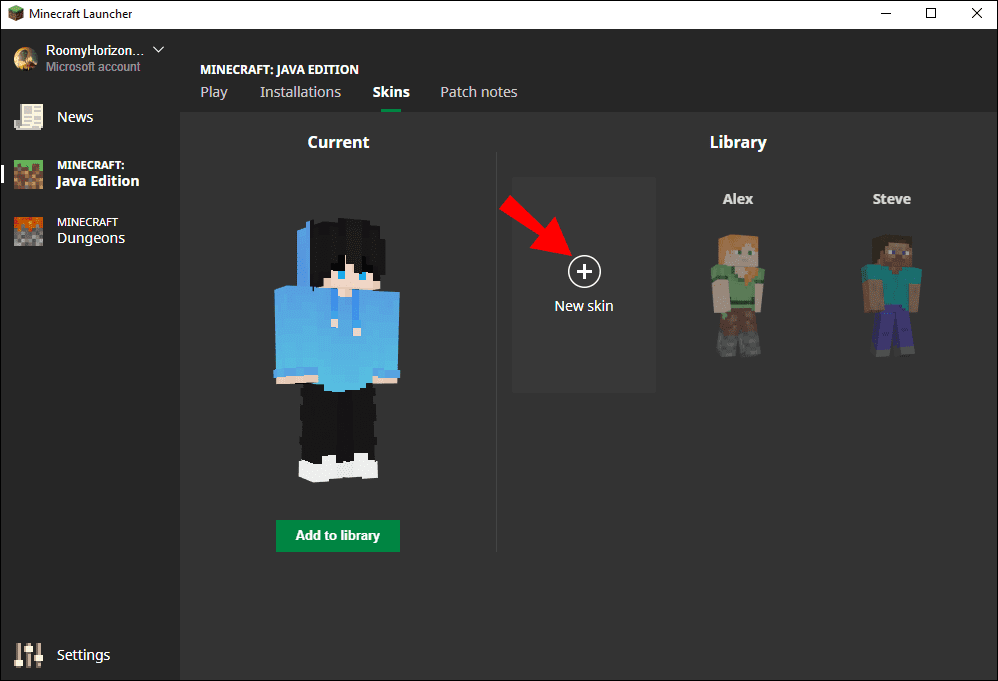Select the Minecraft Dungeons icon
Viewport: 998px width, 681px height.
pos(28,231)
